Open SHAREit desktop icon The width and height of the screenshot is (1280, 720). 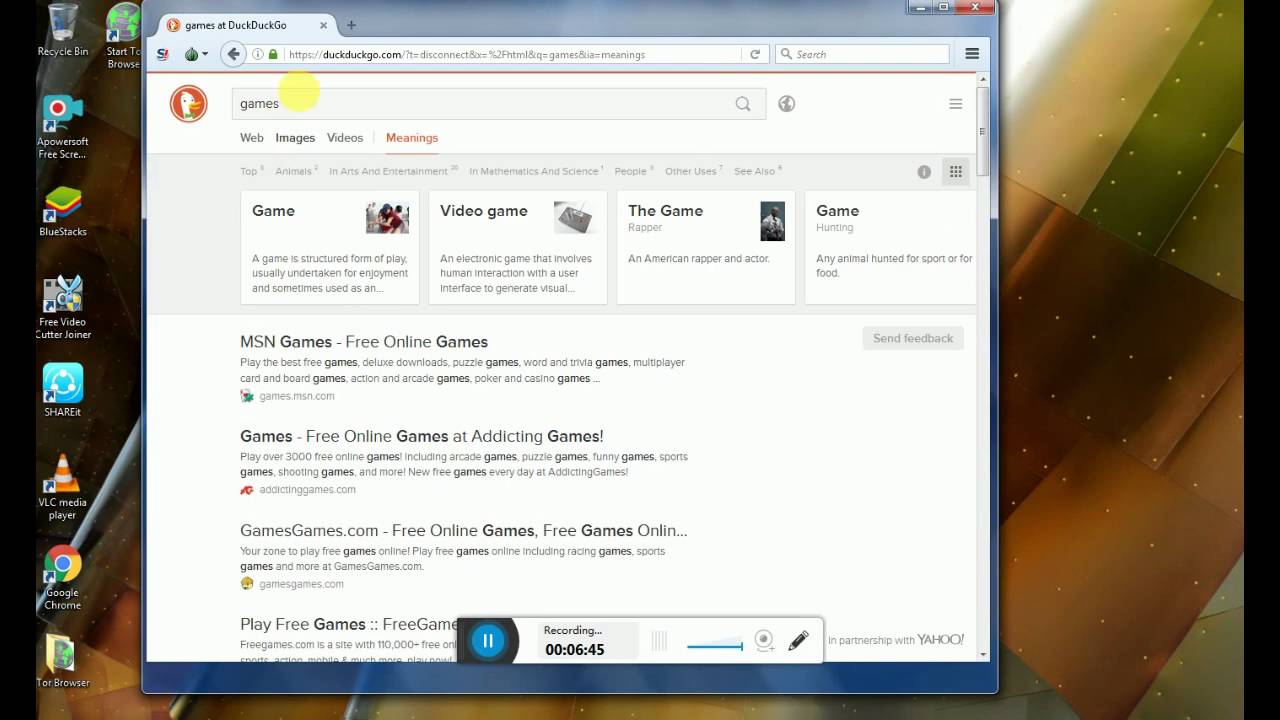tap(63, 391)
